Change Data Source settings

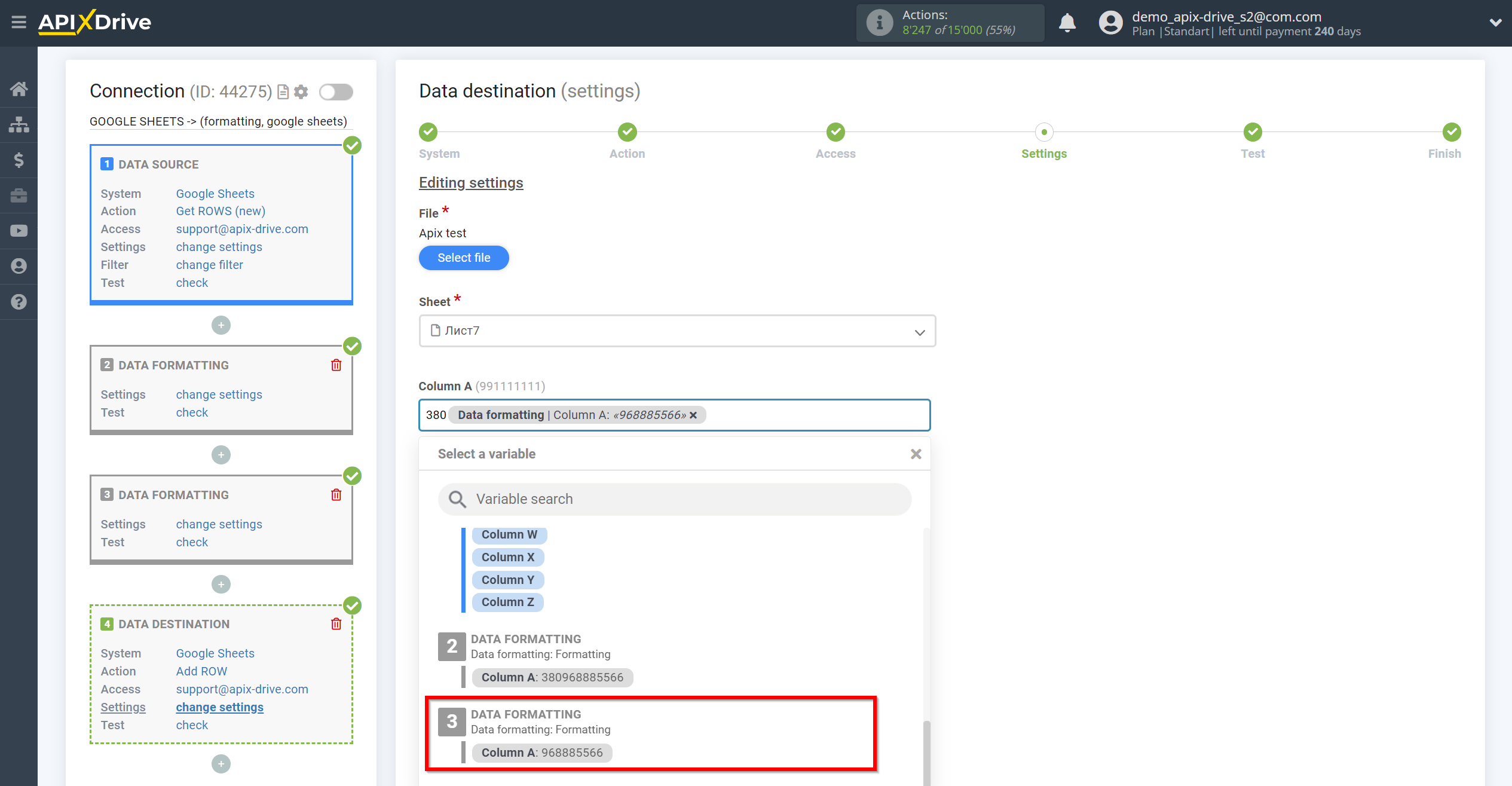click(219, 247)
